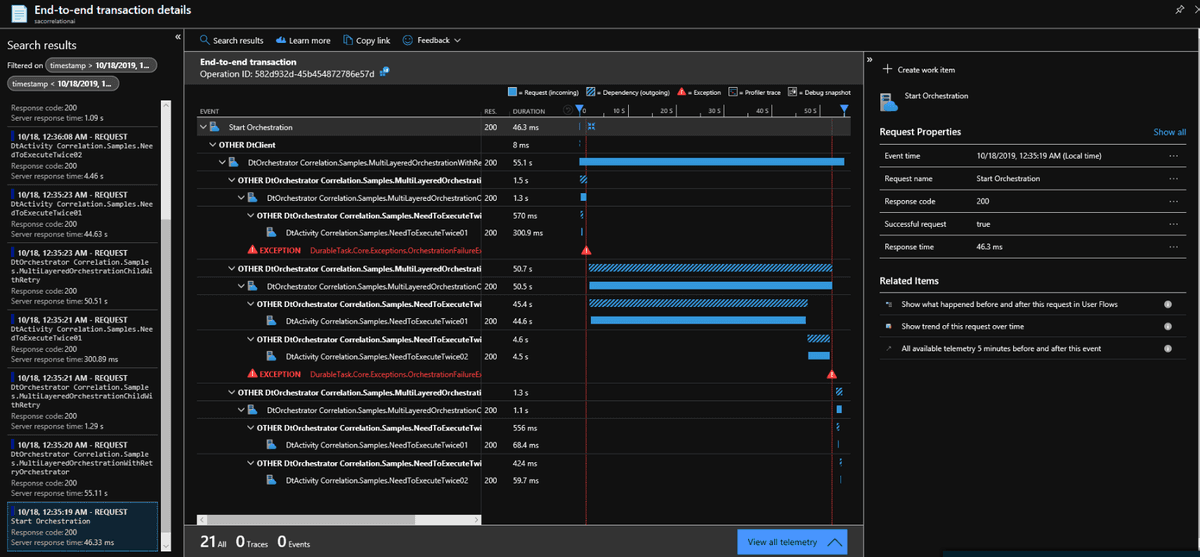Pin the transaction details blade
The height and width of the screenshot is (557, 1200).
coord(1179,8)
